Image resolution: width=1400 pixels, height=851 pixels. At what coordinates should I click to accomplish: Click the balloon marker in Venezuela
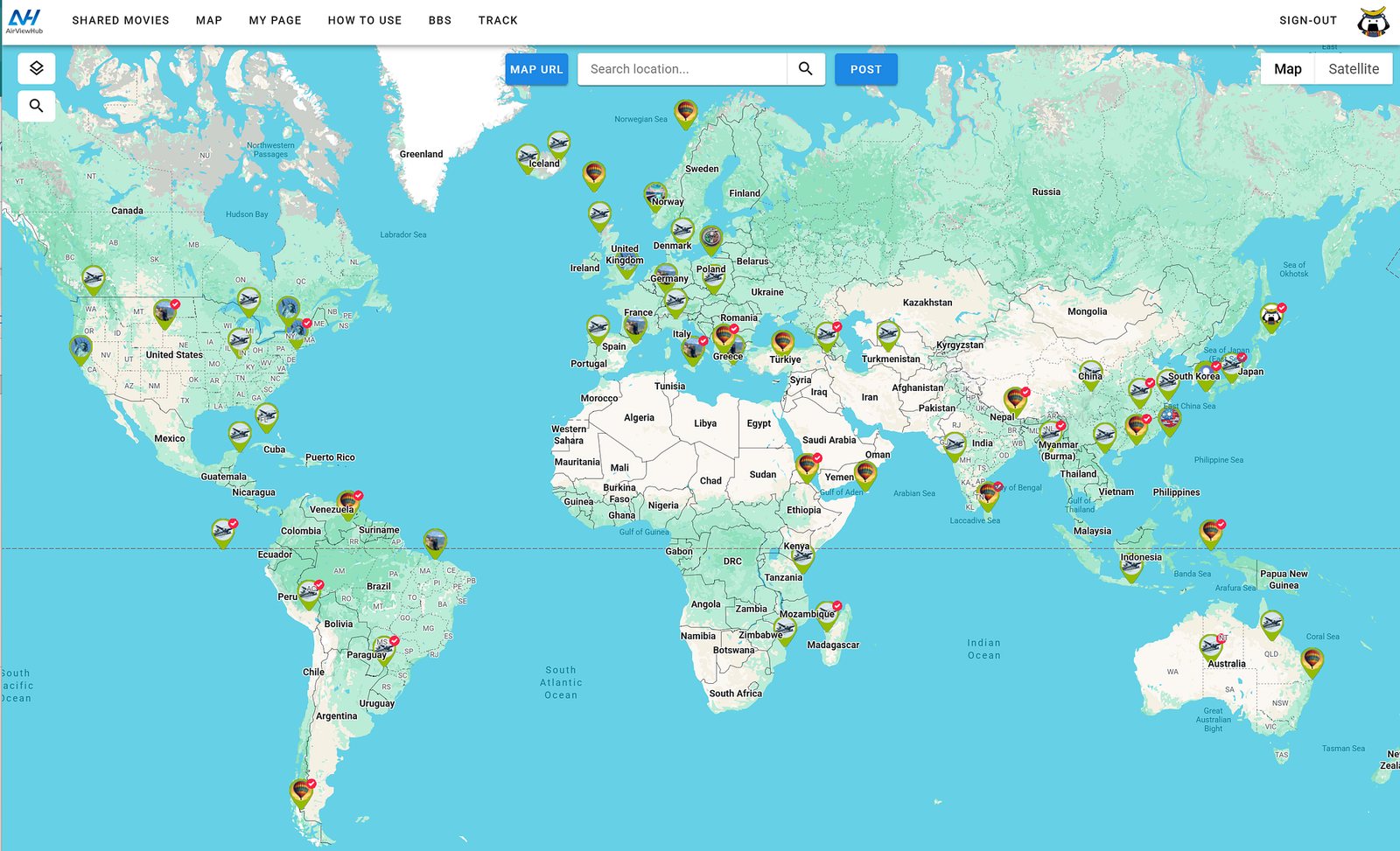click(348, 506)
